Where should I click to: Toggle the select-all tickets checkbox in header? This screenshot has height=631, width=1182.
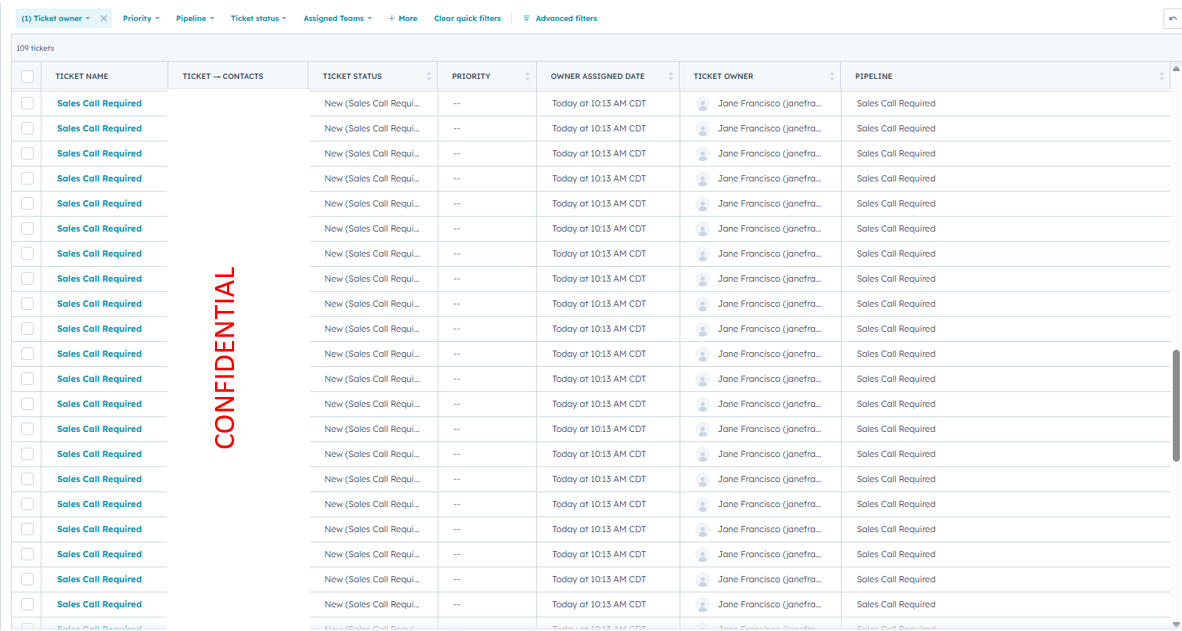[x=27, y=76]
